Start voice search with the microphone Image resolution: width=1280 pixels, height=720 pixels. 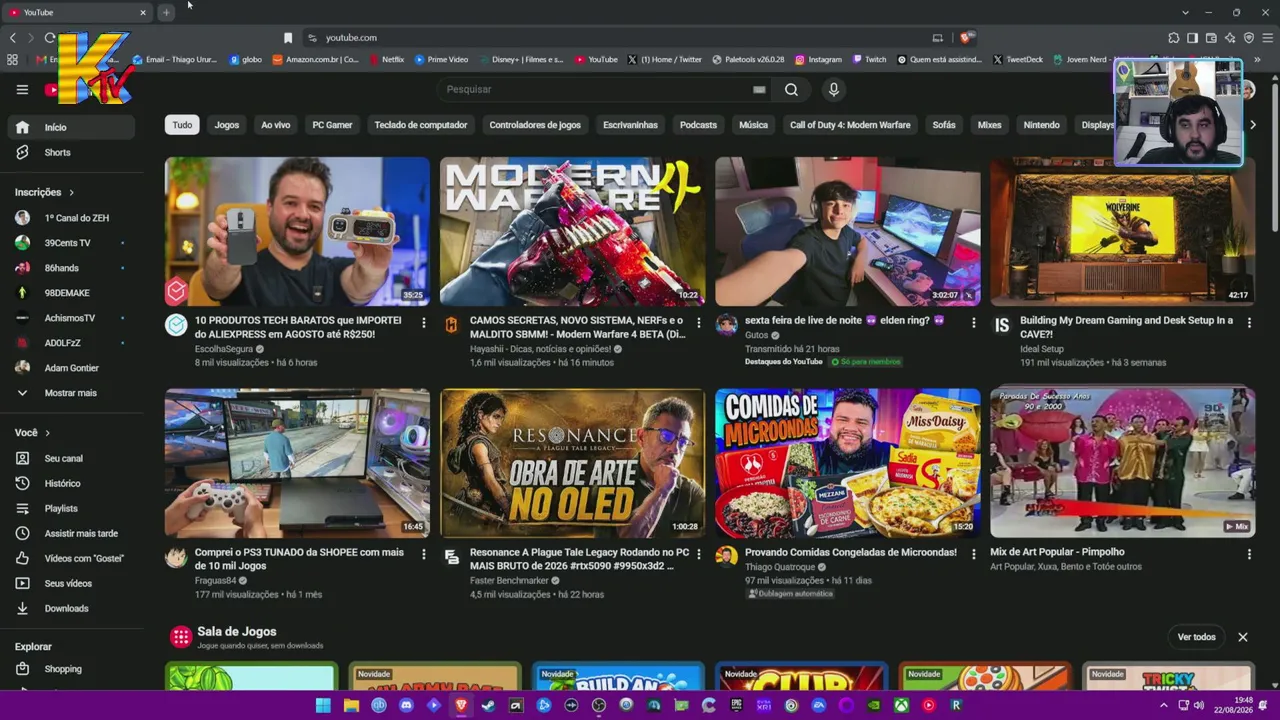[x=833, y=89]
